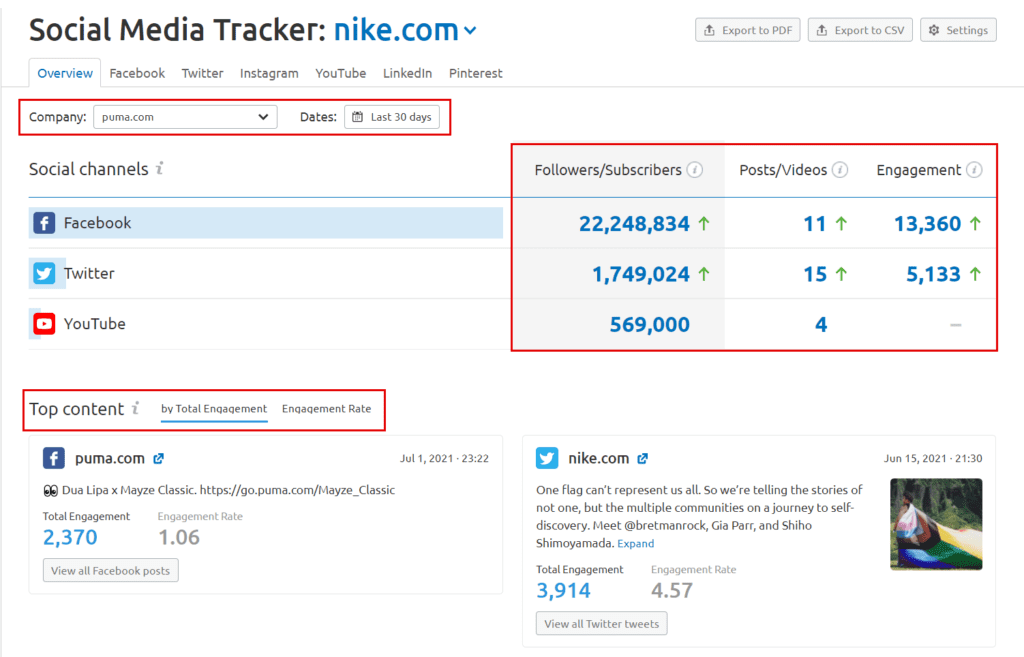
Task: Click the Followers/Subscribers column header
Action: [x=608, y=170]
